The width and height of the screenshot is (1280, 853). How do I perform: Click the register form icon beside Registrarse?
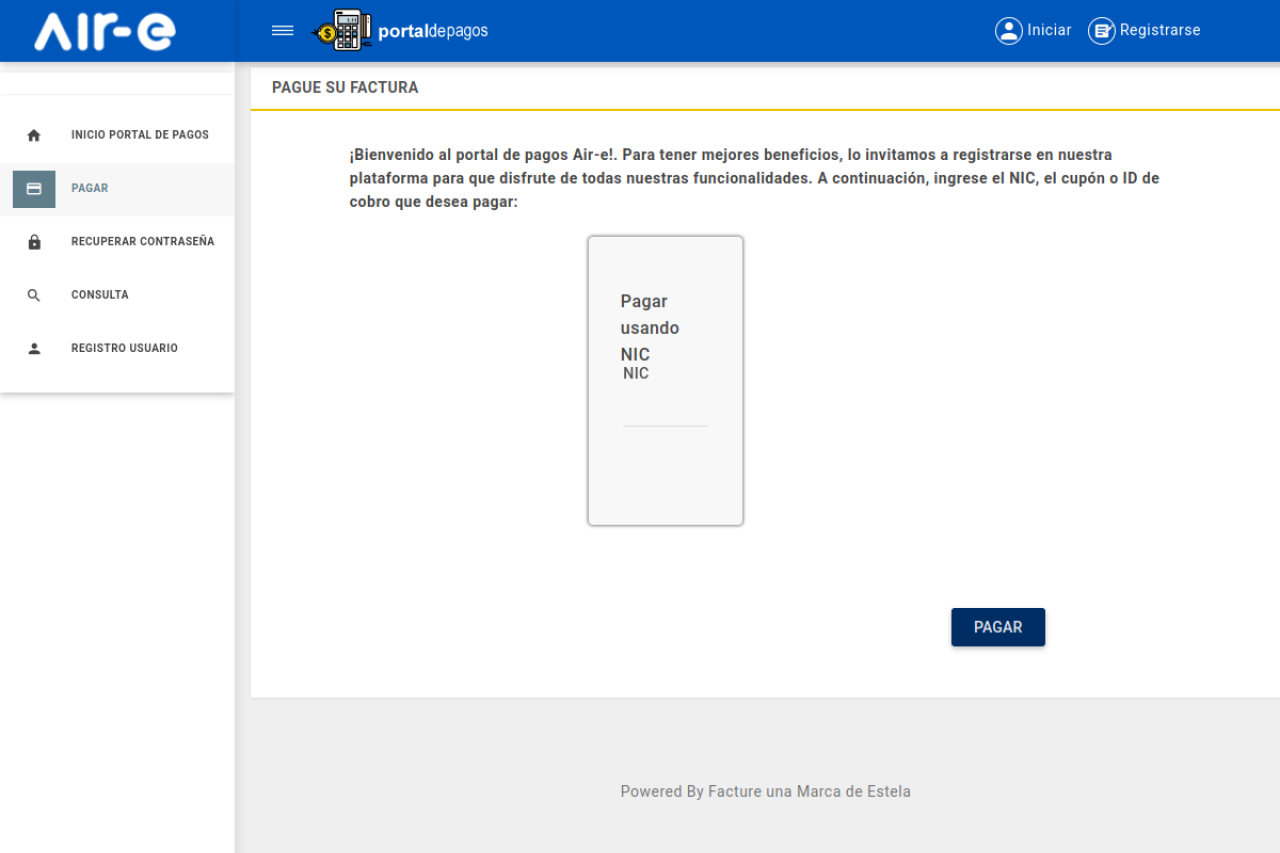(x=1101, y=31)
